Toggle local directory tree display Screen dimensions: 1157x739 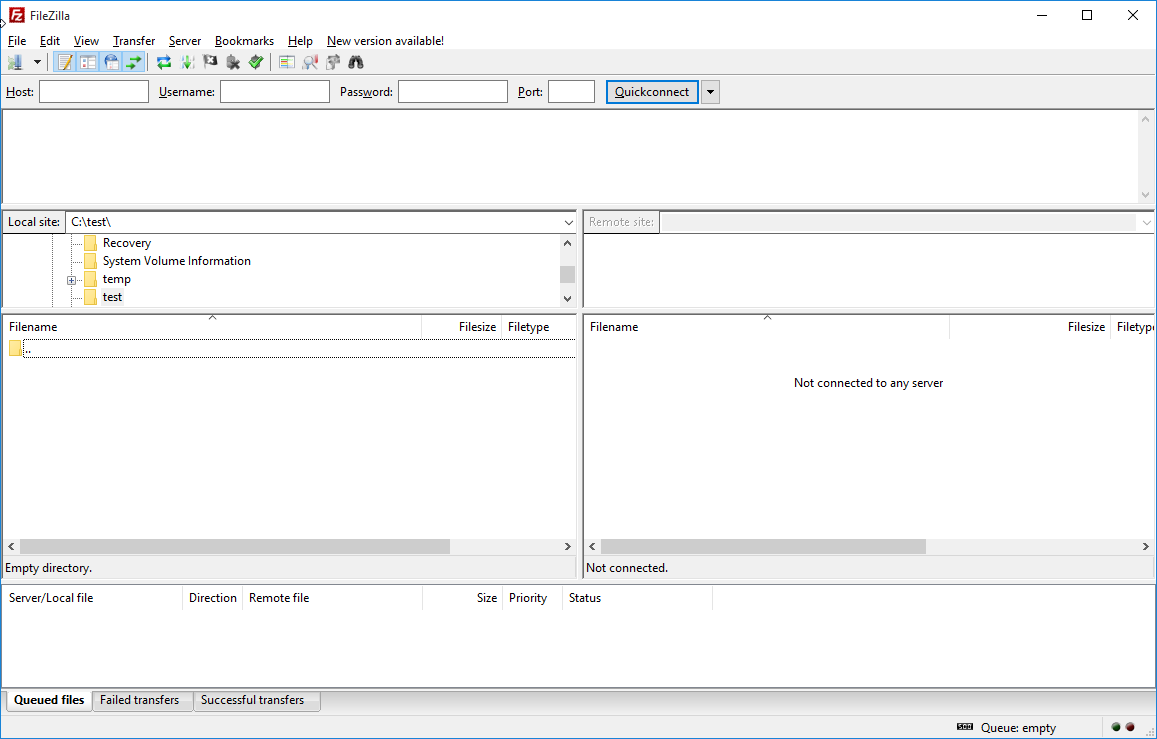(x=88, y=62)
